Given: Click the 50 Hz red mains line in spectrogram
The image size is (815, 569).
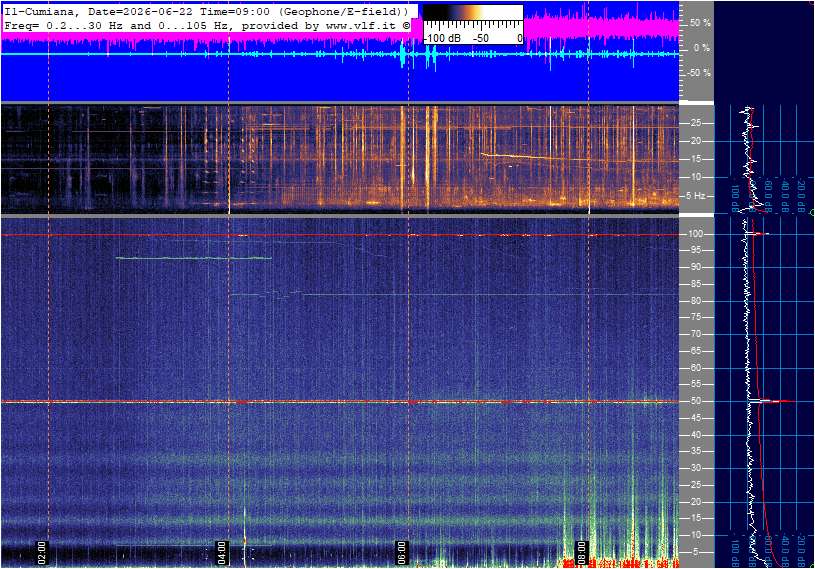Looking at the screenshot, I should point(340,402).
